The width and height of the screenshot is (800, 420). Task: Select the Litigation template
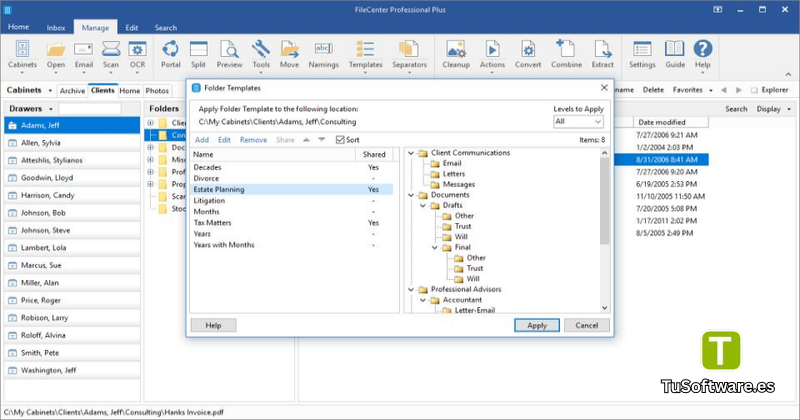point(291,201)
